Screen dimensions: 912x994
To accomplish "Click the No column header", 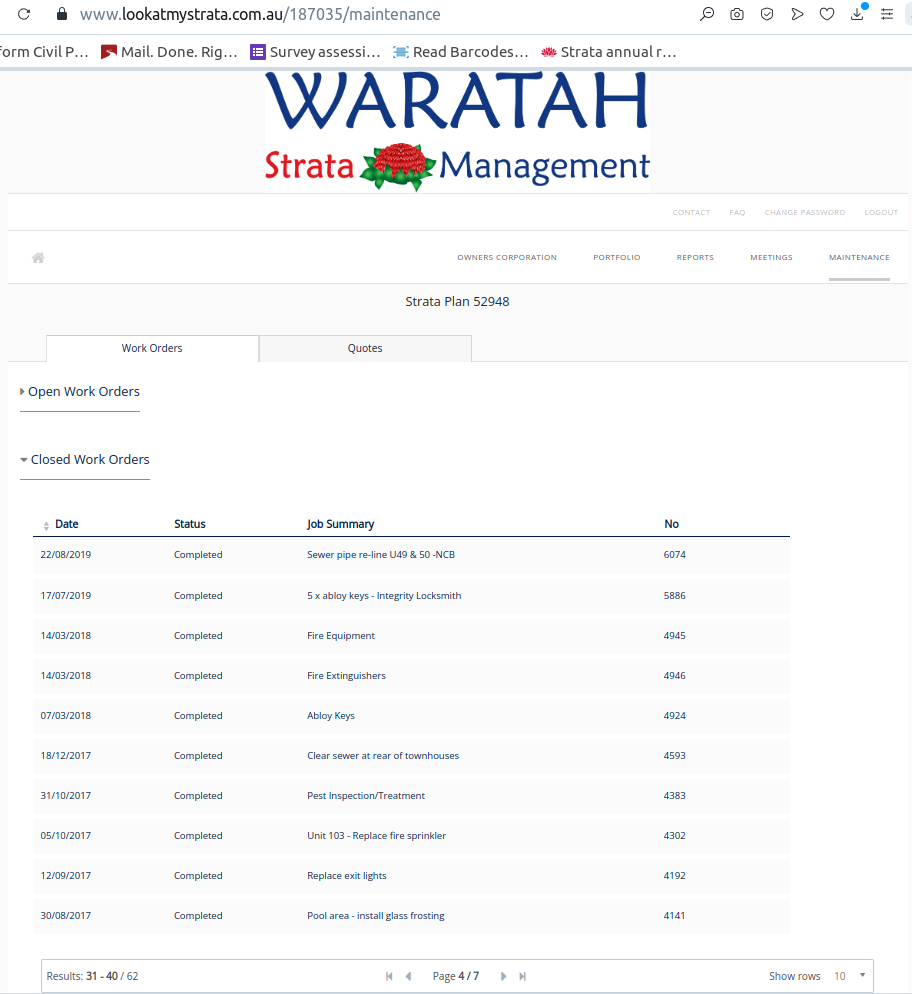I will pos(671,524).
